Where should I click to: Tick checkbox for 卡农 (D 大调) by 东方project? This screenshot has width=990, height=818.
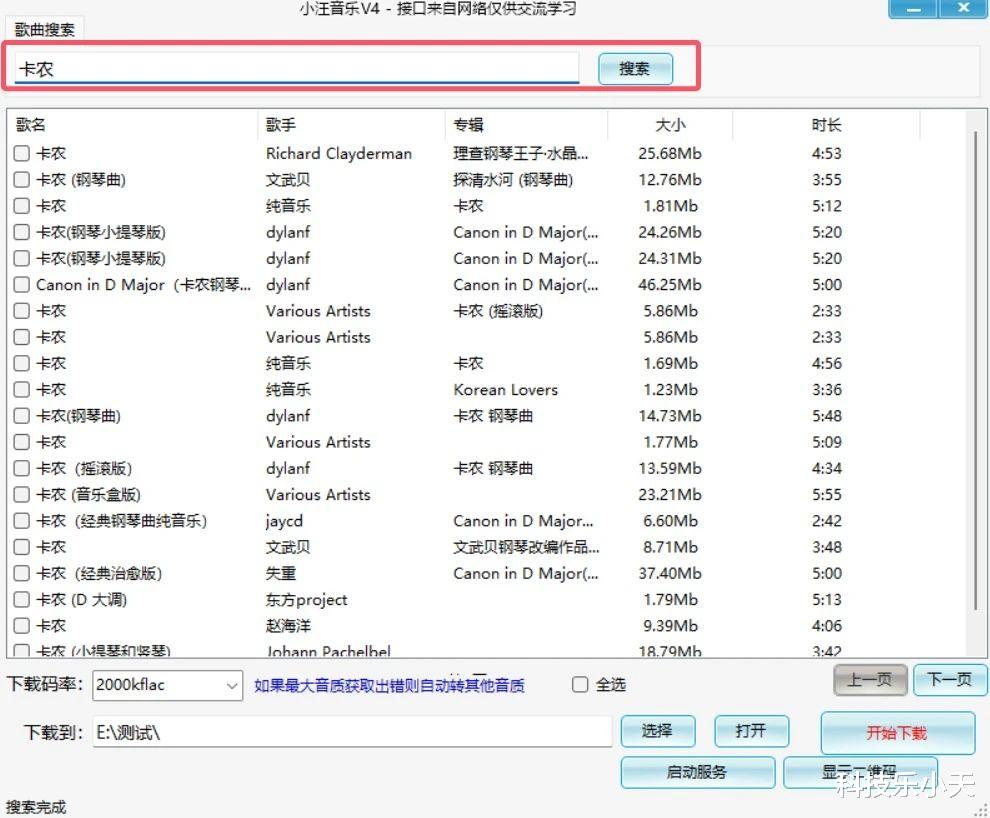tap(21, 599)
